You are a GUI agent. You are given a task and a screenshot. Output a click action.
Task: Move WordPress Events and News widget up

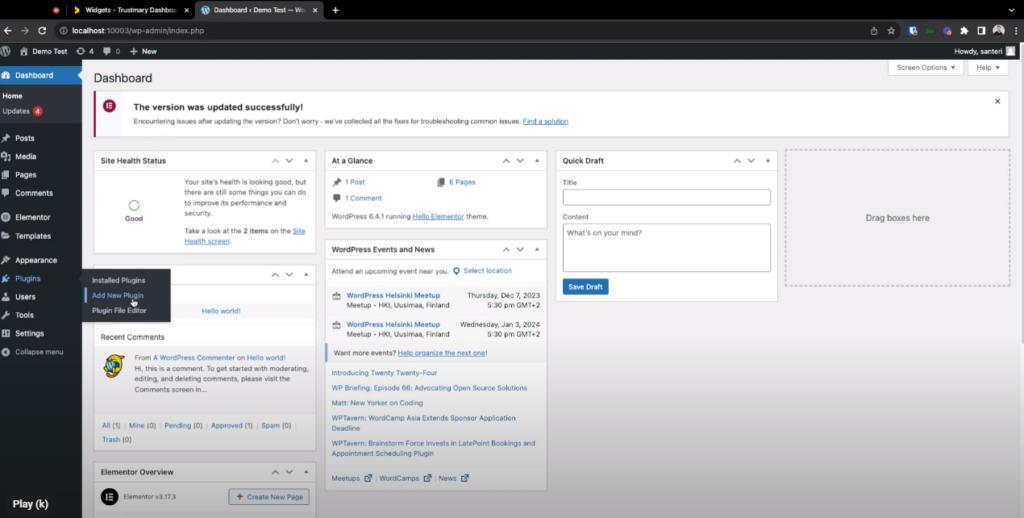tap(506, 250)
